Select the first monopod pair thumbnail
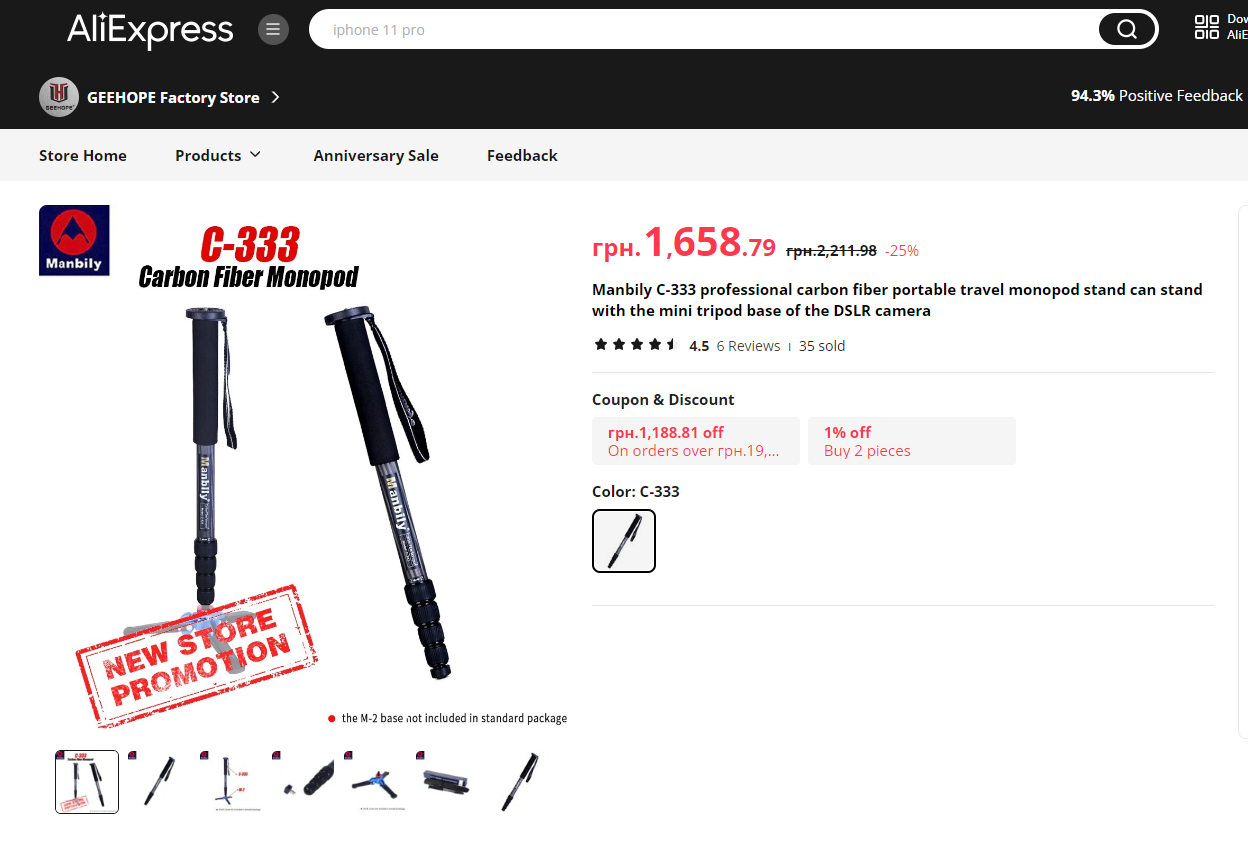Image resolution: width=1248 pixels, height=844 pixels. tap(87, 782)
